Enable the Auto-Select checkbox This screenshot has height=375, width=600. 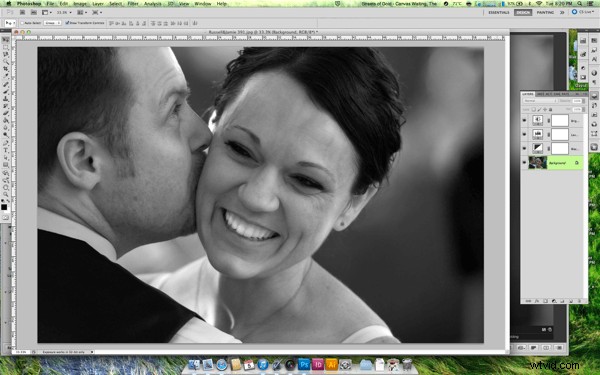[22, 23]
